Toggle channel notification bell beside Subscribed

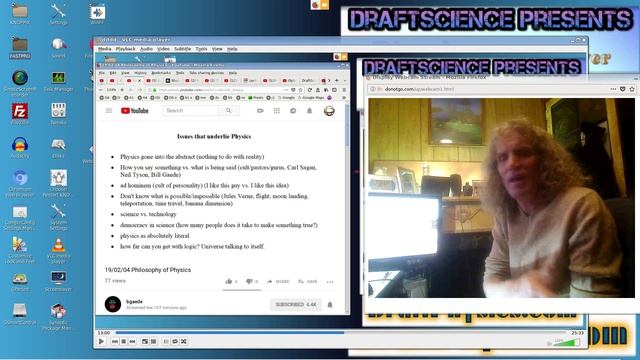tap(330, 304)
